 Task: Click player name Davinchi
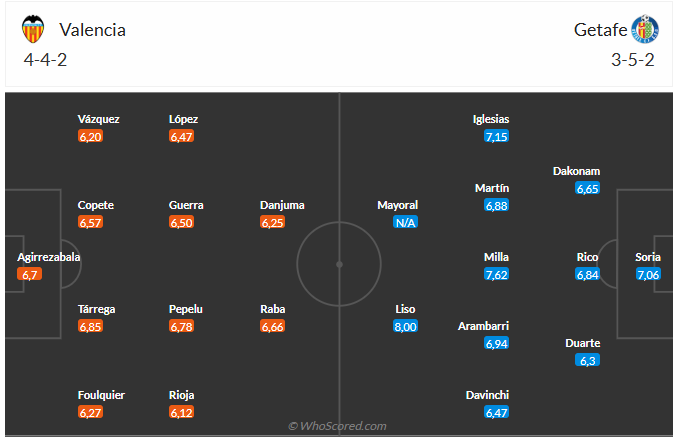click(x=488, y=395)
